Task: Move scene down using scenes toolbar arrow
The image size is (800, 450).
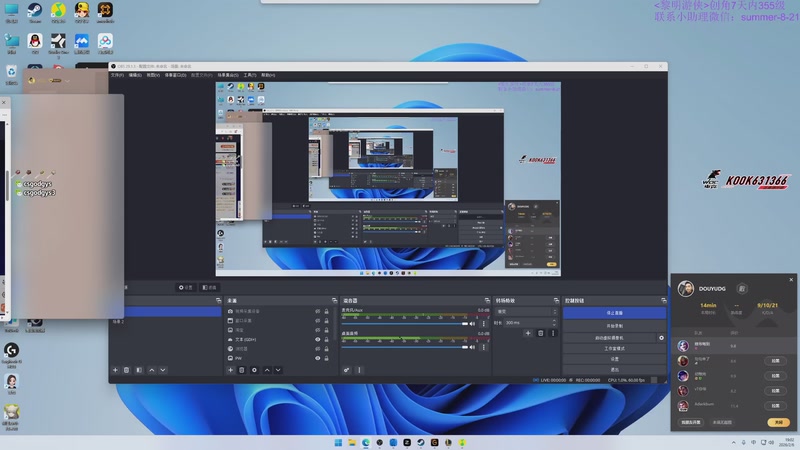Action: point(163,370)
